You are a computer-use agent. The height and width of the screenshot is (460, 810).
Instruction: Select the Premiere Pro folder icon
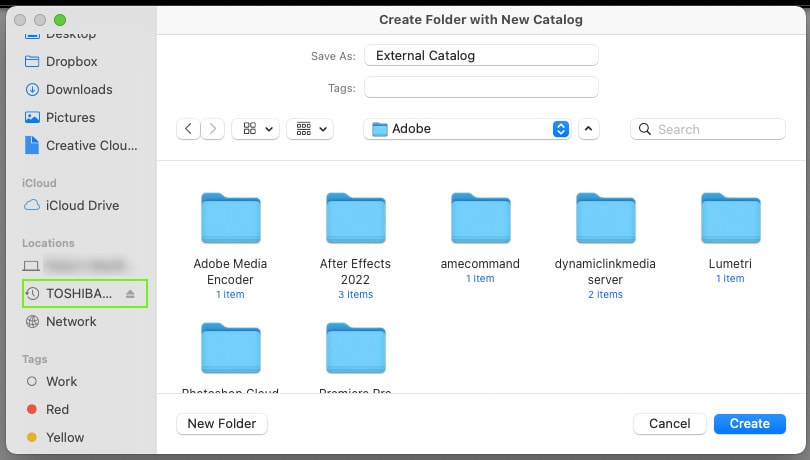pyautogui.click(x=355, y=348)
